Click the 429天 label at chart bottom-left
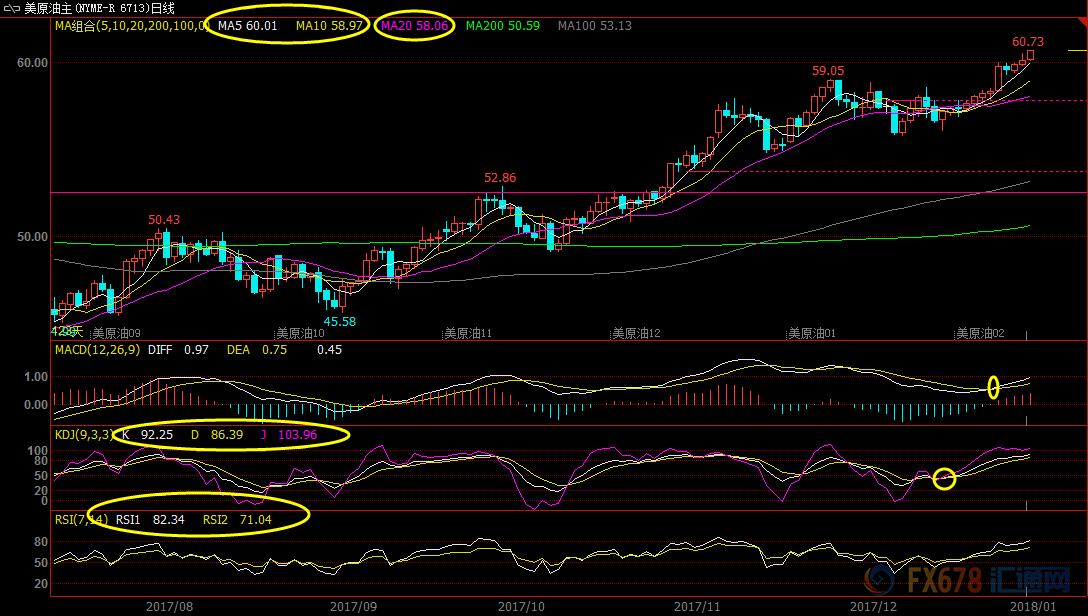Image resolution: width=1088 pixels, height=616 pixels. coord(67,332)
